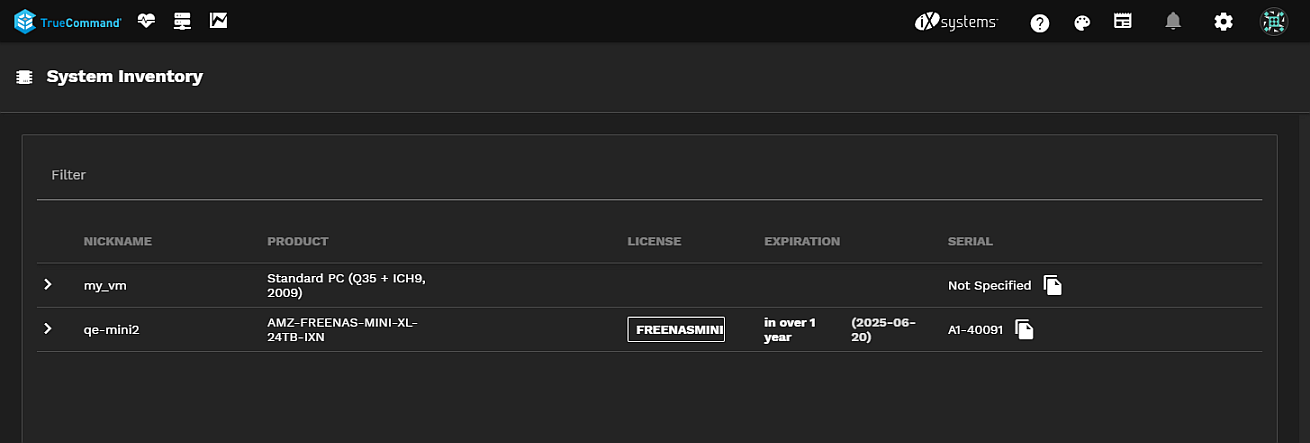The height and width of the screenshot is (443, 1310).
Task: Sort by the NICKNAME column header
Action: click(117, 241)
